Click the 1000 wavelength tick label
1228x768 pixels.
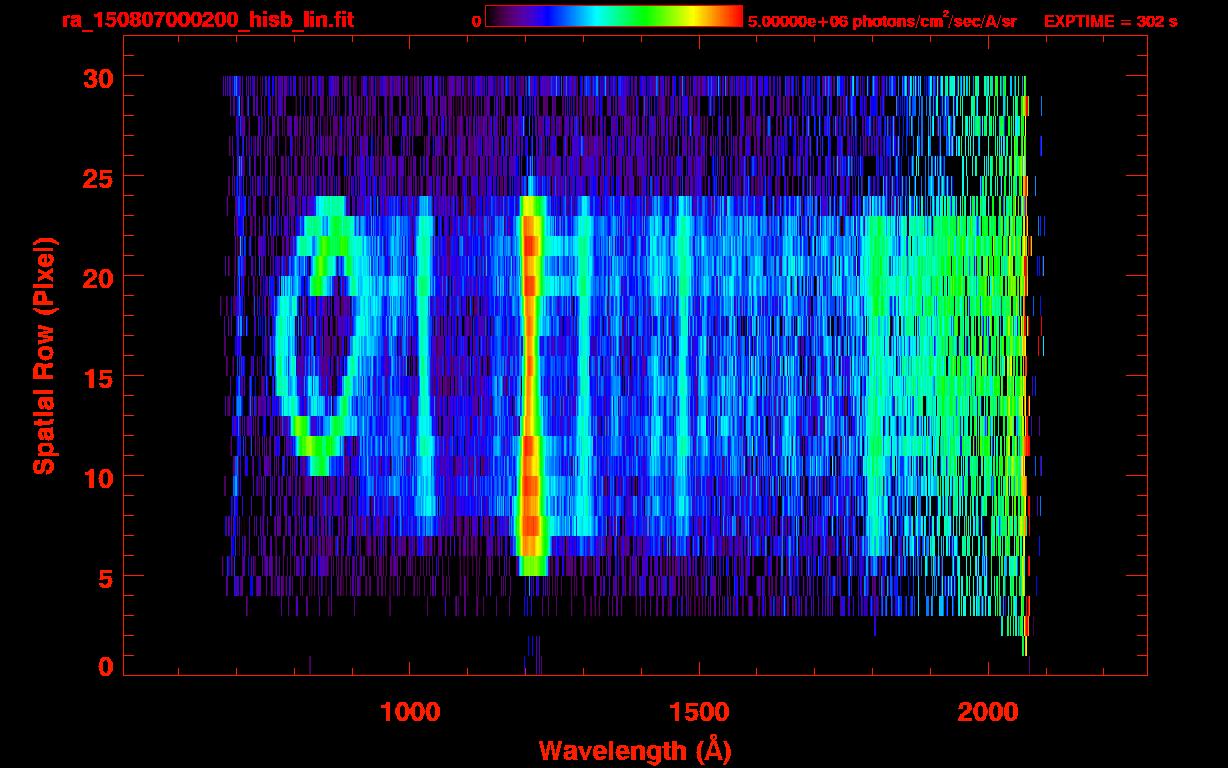[x=410, y=711]
